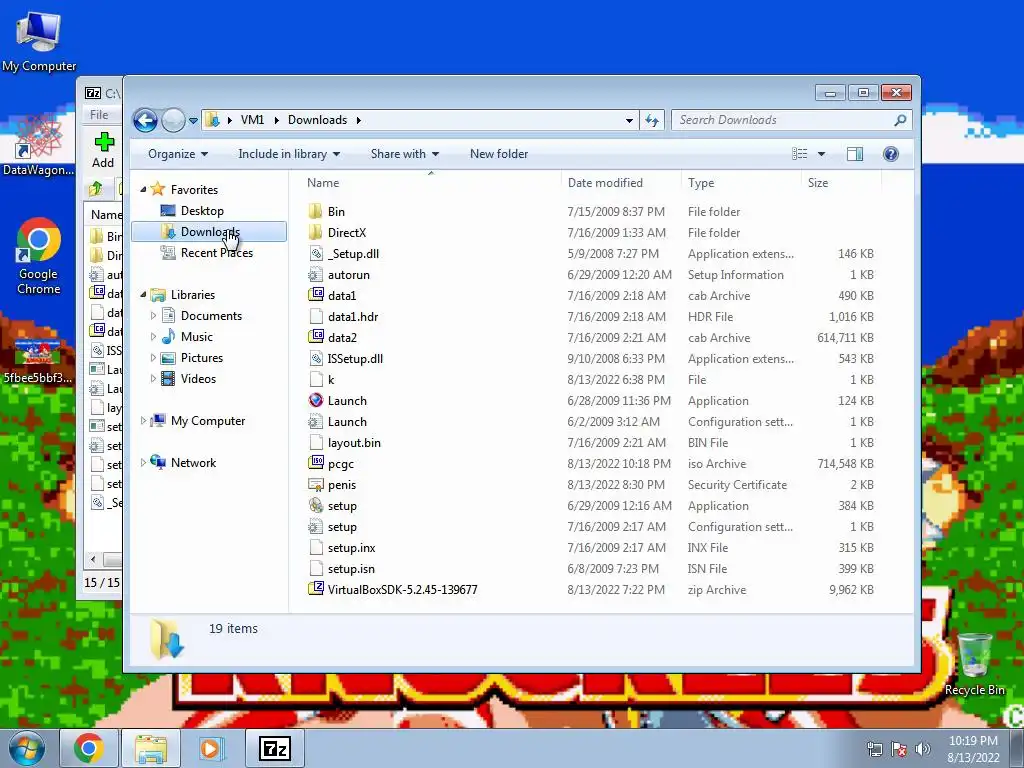Open the DataWagon desktop shortcut
The height and width of the screenshot is (768, 1024).
pyautogui.click(x=39, y=144)
